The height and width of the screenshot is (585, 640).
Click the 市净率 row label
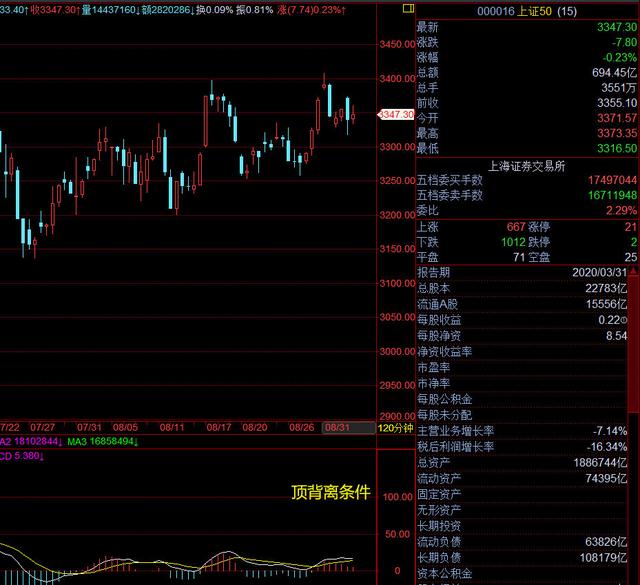(433, 383)
